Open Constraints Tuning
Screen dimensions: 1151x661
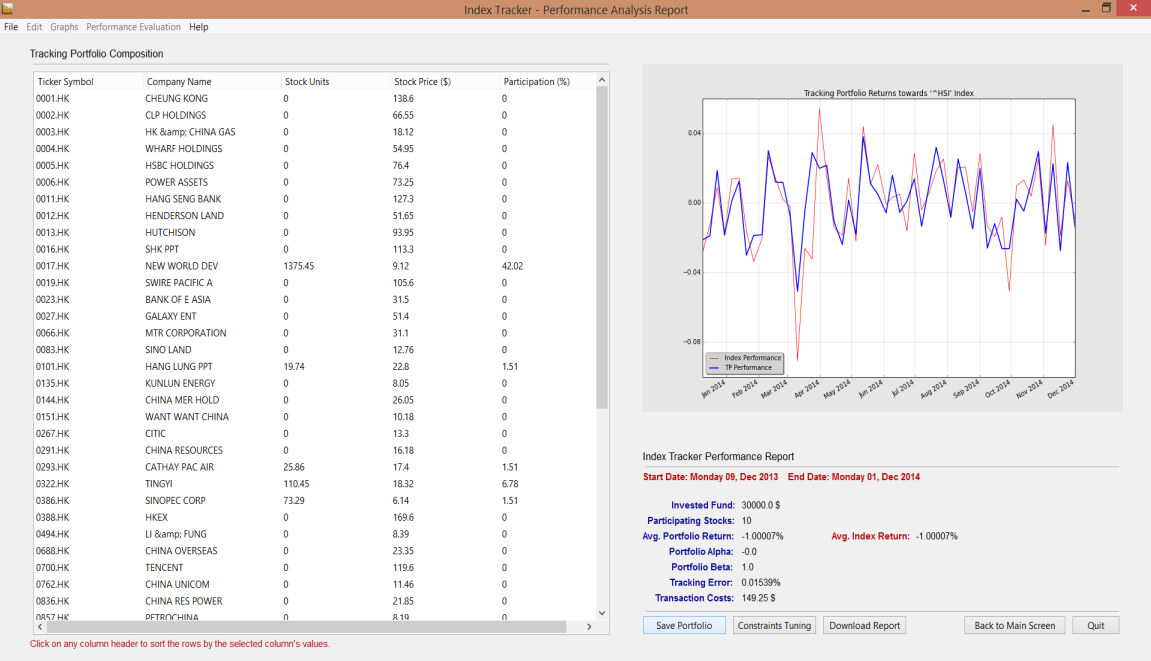pos(774,626)
